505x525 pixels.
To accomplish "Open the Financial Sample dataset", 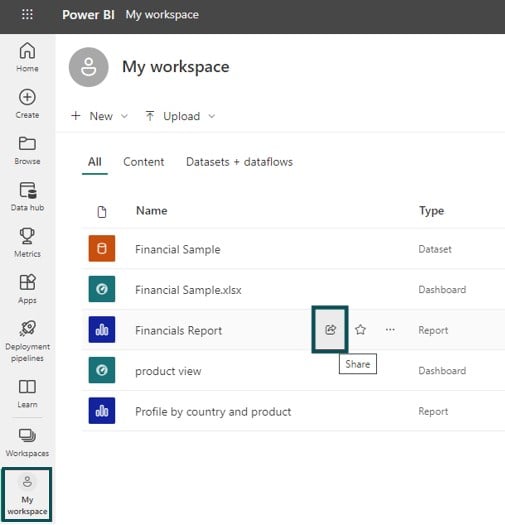I will 178,249.
